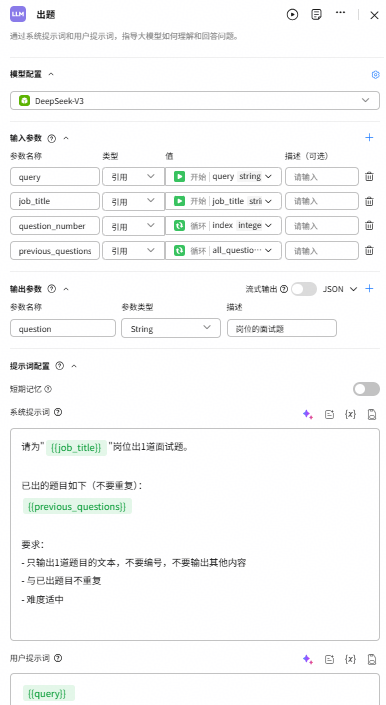The image size is (386, 705).
Task: Click {{previous_questions}} variable tag in system prompt
Action: tap(77, 506)
